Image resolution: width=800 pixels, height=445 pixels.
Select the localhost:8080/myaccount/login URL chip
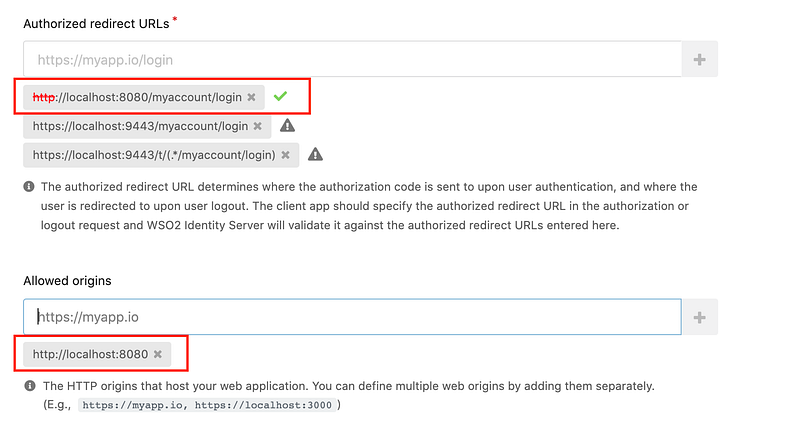pos(137,97)
